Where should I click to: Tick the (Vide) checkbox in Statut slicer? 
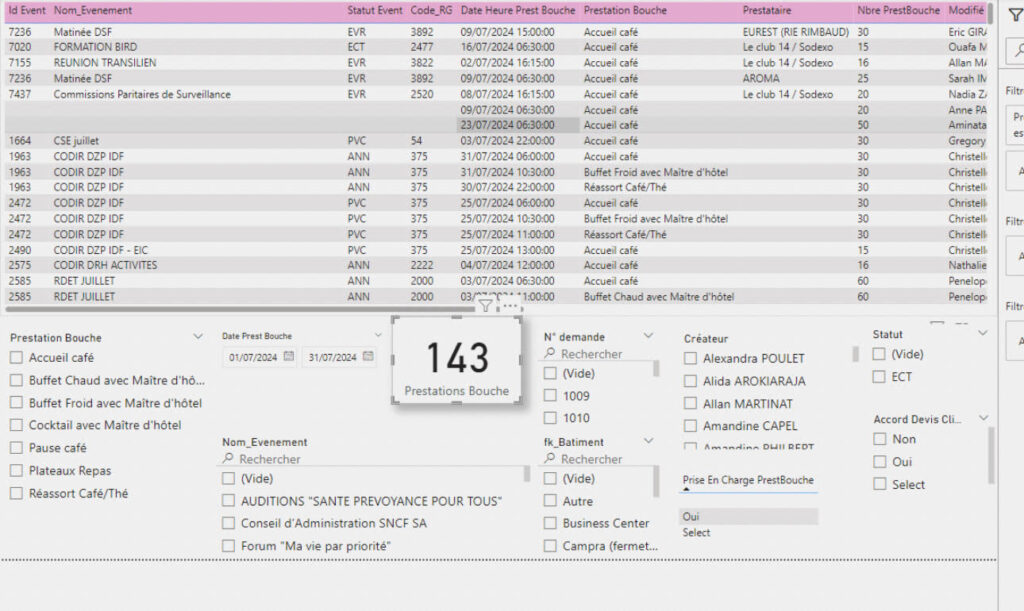(879, 354)
